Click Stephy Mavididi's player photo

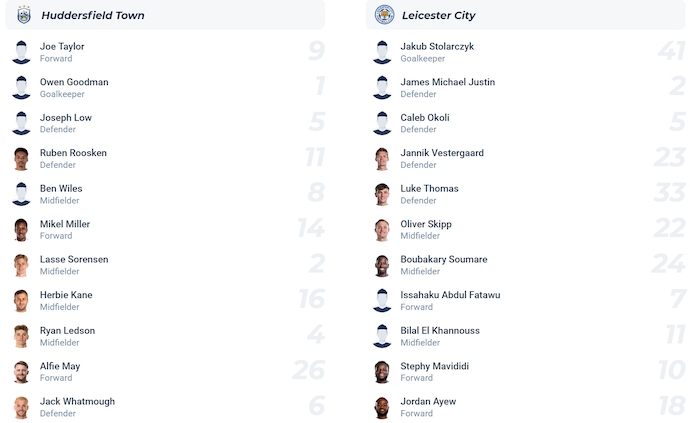(x=382, y=372)
